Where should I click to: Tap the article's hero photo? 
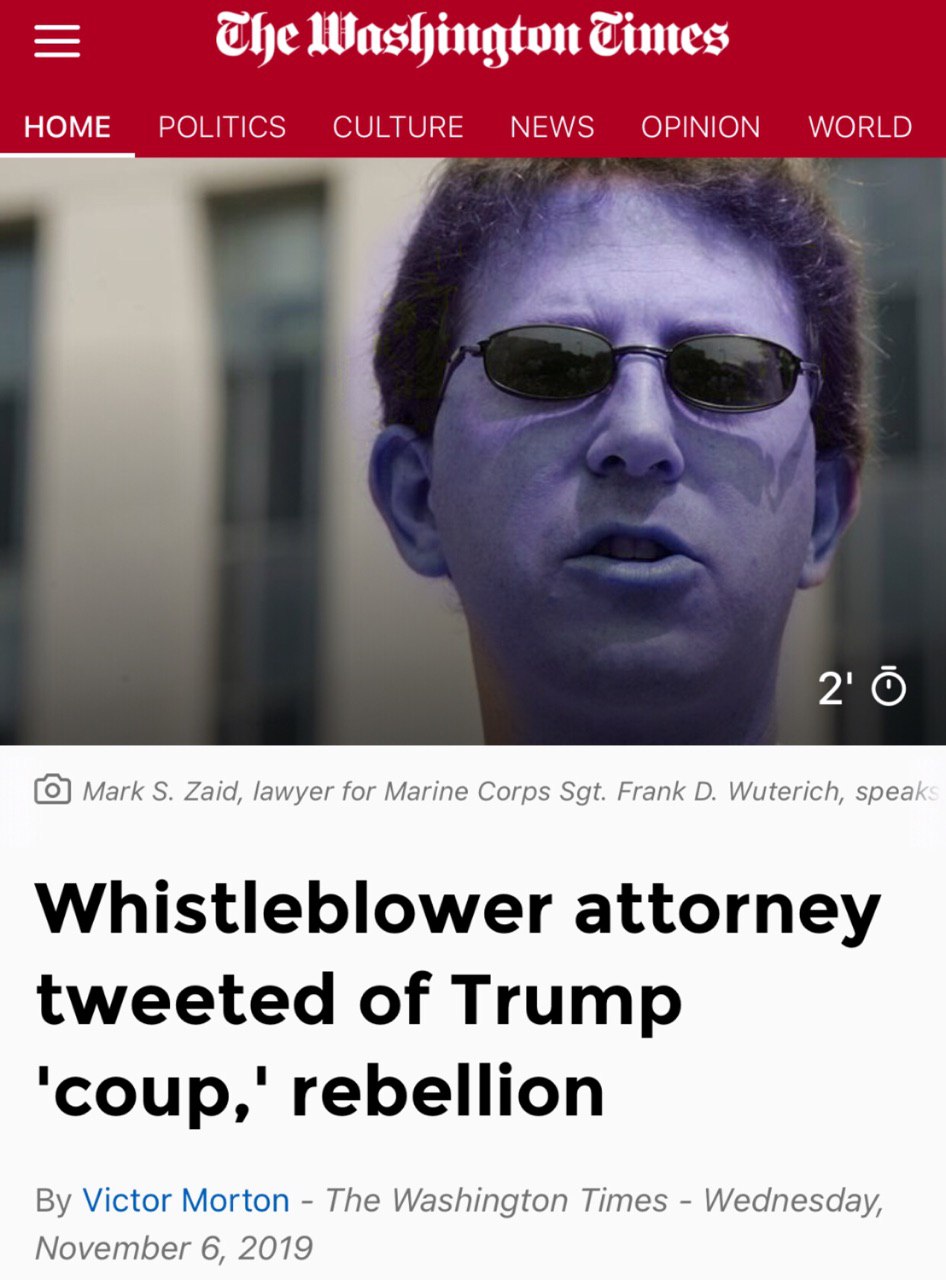(x=473, y=451)
